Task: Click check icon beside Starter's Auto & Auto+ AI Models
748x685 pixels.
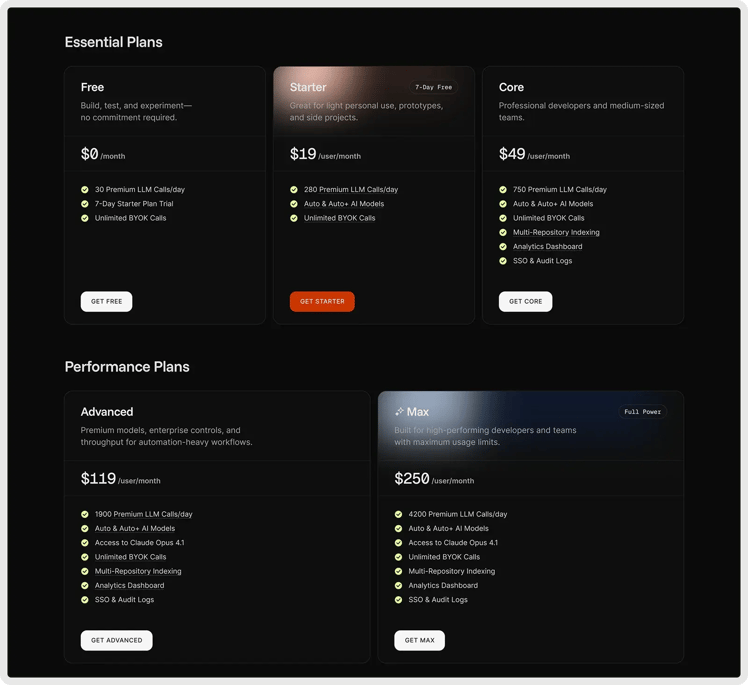Action: [x=294, y=204]
